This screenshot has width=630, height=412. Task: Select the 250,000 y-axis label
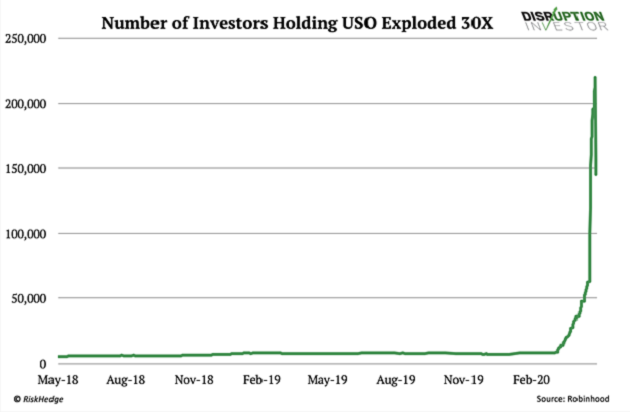coord(29,39)
